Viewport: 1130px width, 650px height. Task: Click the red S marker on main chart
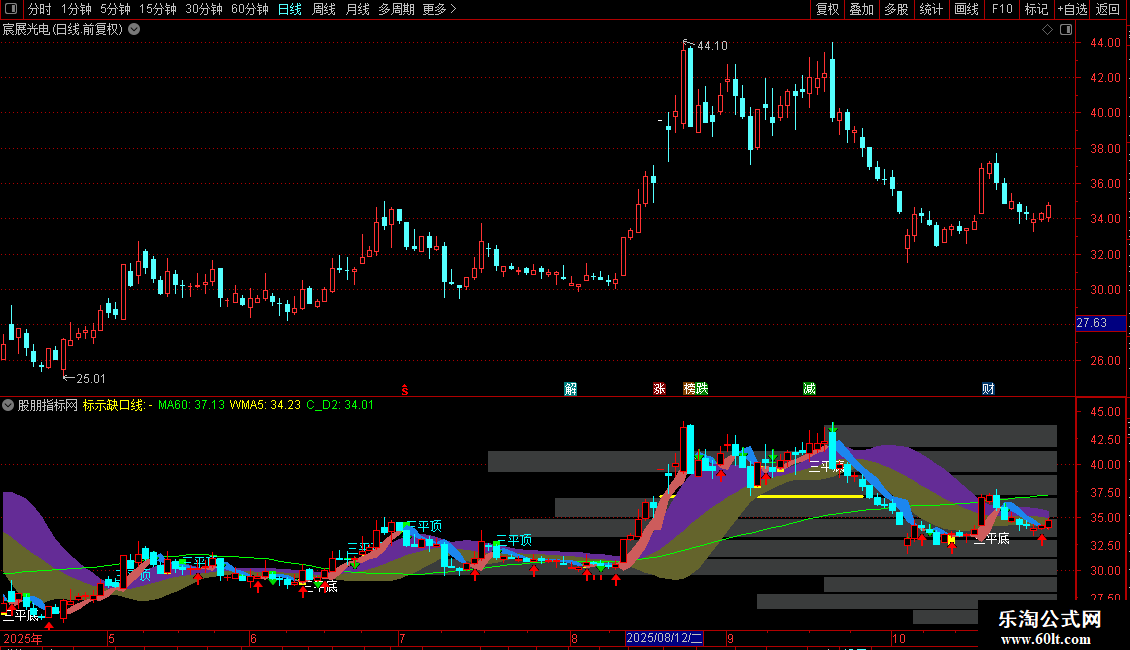click(405, 390)
